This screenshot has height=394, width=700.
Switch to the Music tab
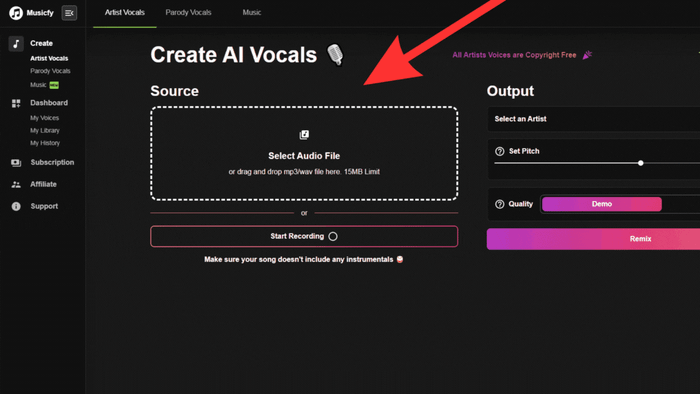(x=252, y=12)
